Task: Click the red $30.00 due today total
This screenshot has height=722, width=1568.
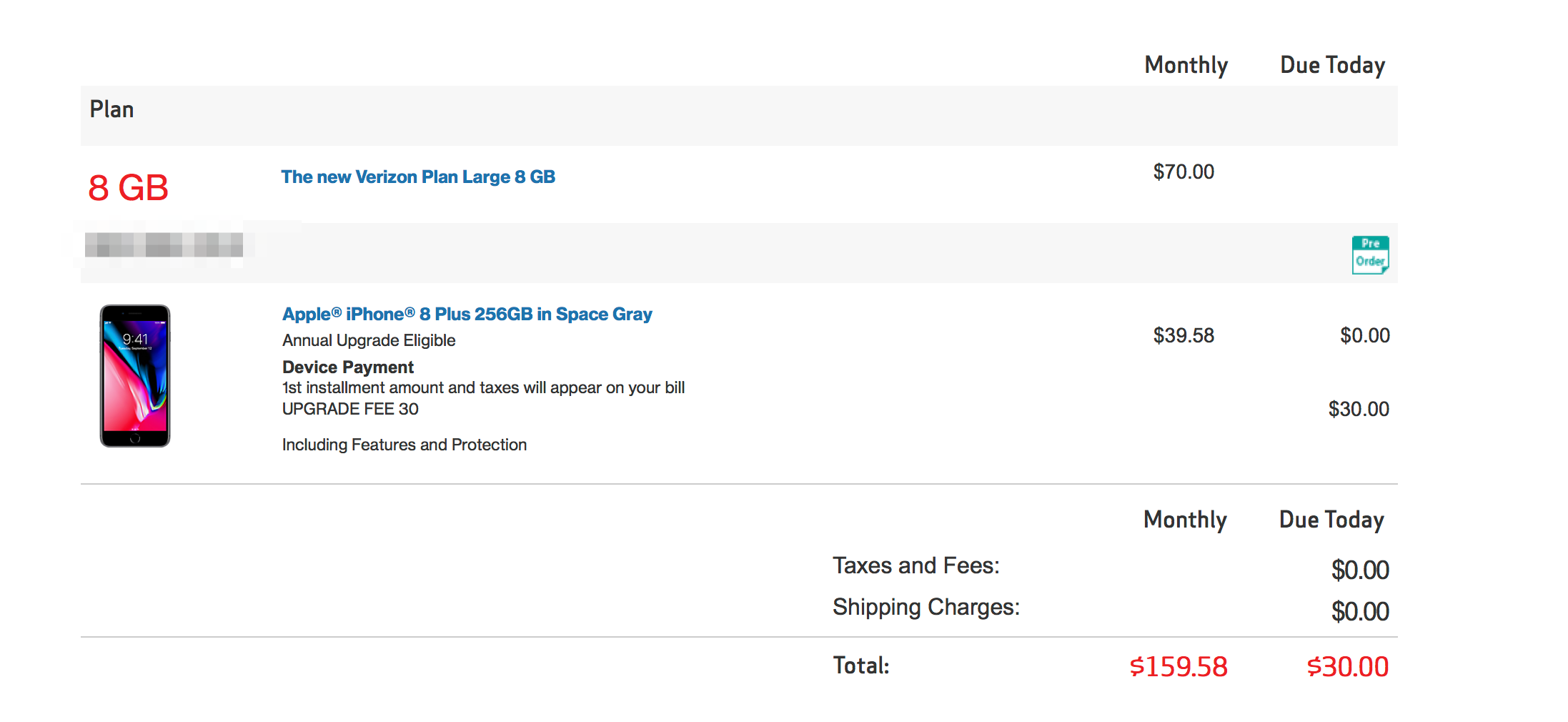Action: click(x=1347, y=666)
